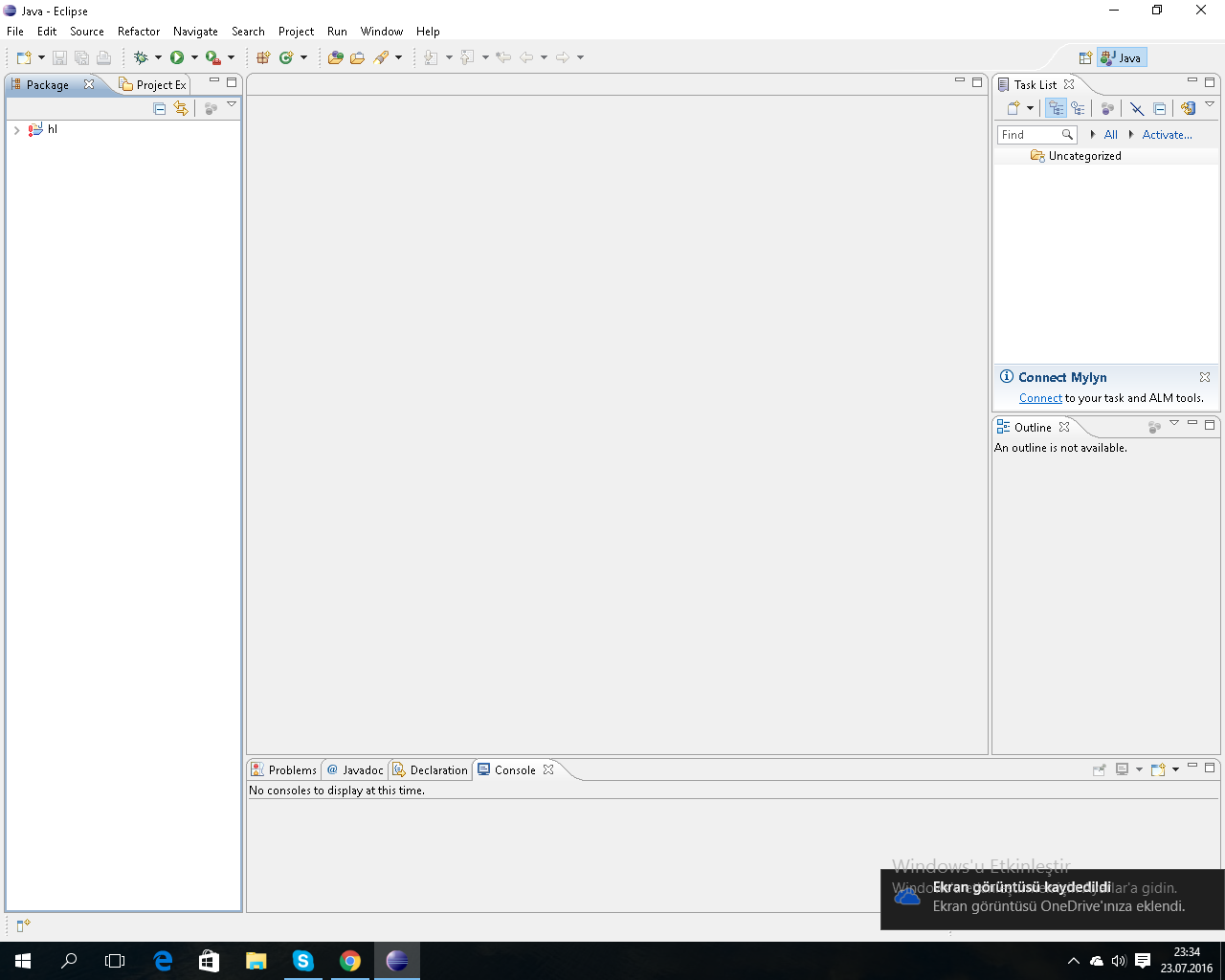Open the Task List view menu triangle
This screenshot has width=1225, height=980.
click(x=1210, y=104)
